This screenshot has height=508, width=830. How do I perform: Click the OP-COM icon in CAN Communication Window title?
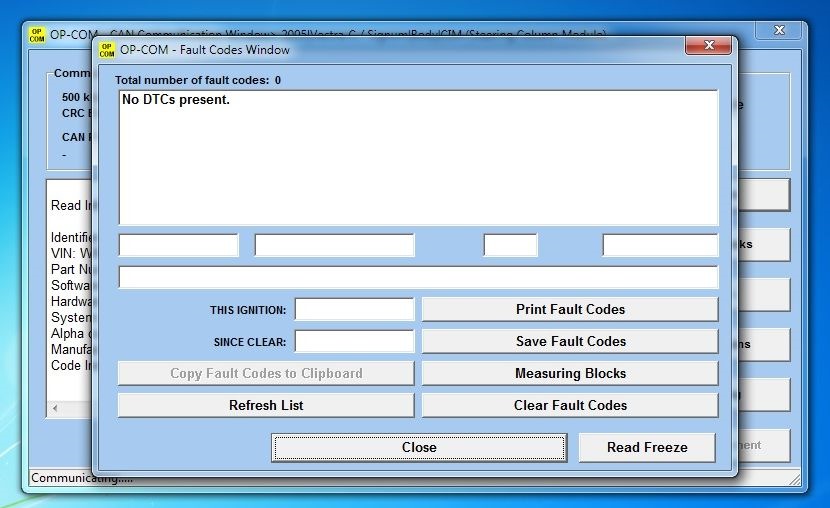(x=37, y=35)
